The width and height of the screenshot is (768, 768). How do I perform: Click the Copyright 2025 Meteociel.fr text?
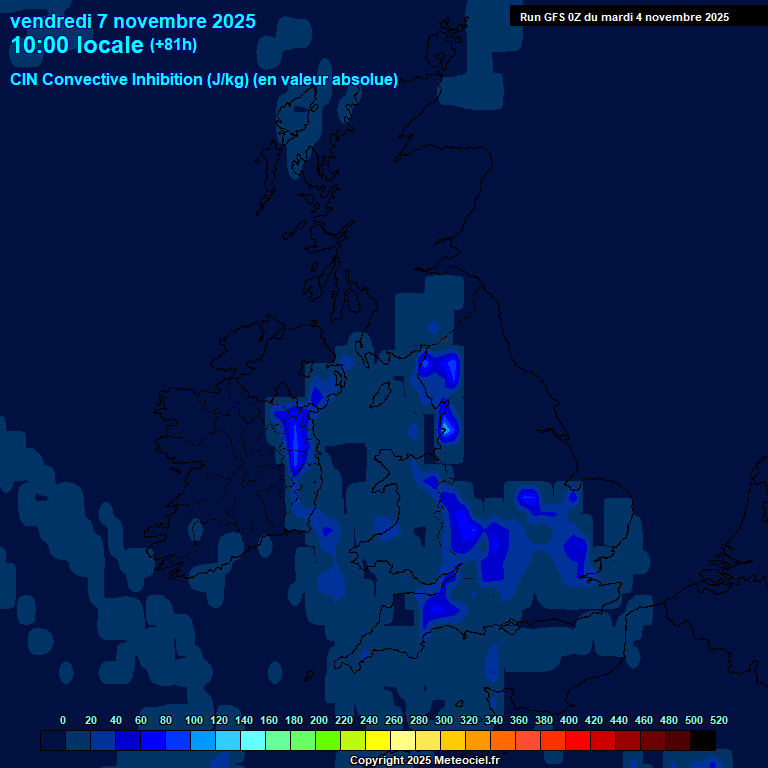point(424,761)
